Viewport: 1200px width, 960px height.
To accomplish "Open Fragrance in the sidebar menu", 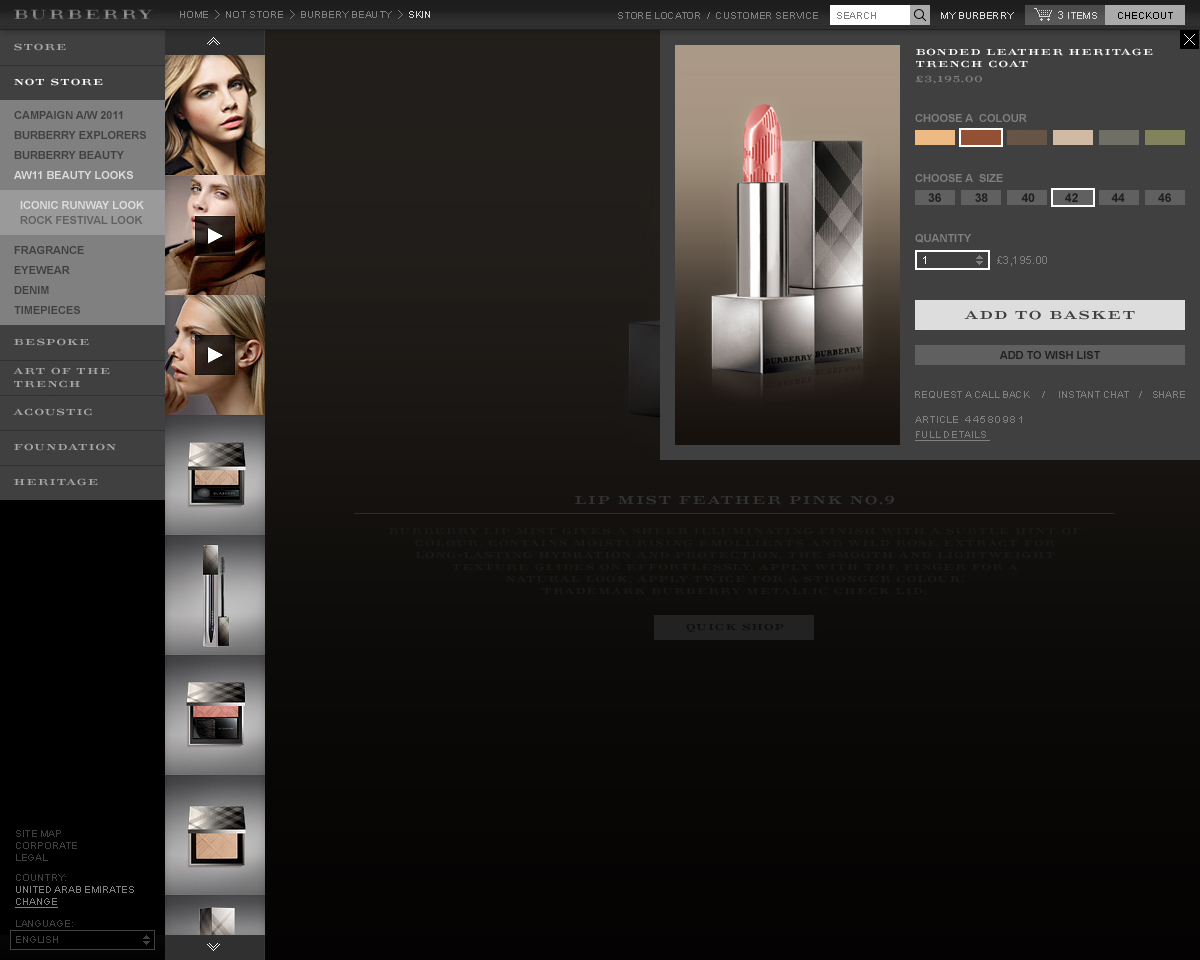I will point(49,250).
